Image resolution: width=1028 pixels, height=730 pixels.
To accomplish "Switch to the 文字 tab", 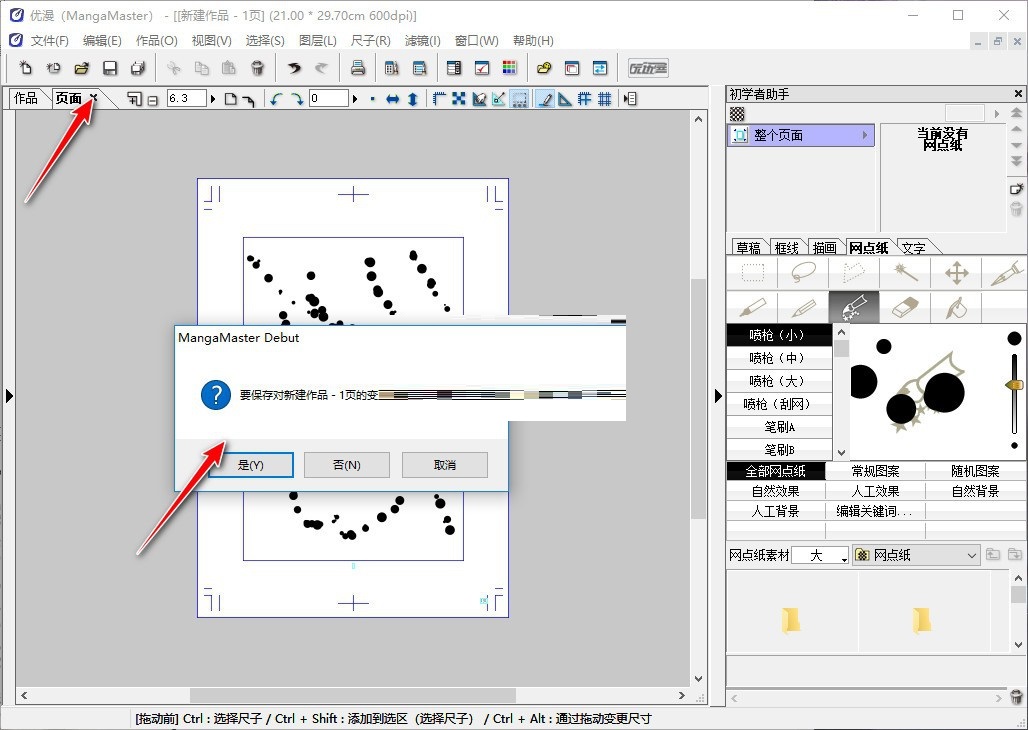I will (x=913, y=247).
